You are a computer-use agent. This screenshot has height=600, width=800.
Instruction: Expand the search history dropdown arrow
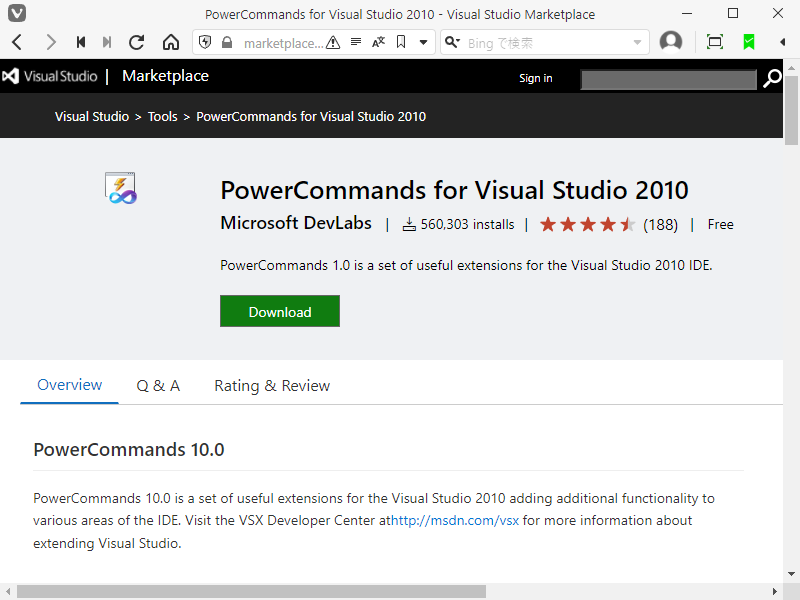pos(637,42)
